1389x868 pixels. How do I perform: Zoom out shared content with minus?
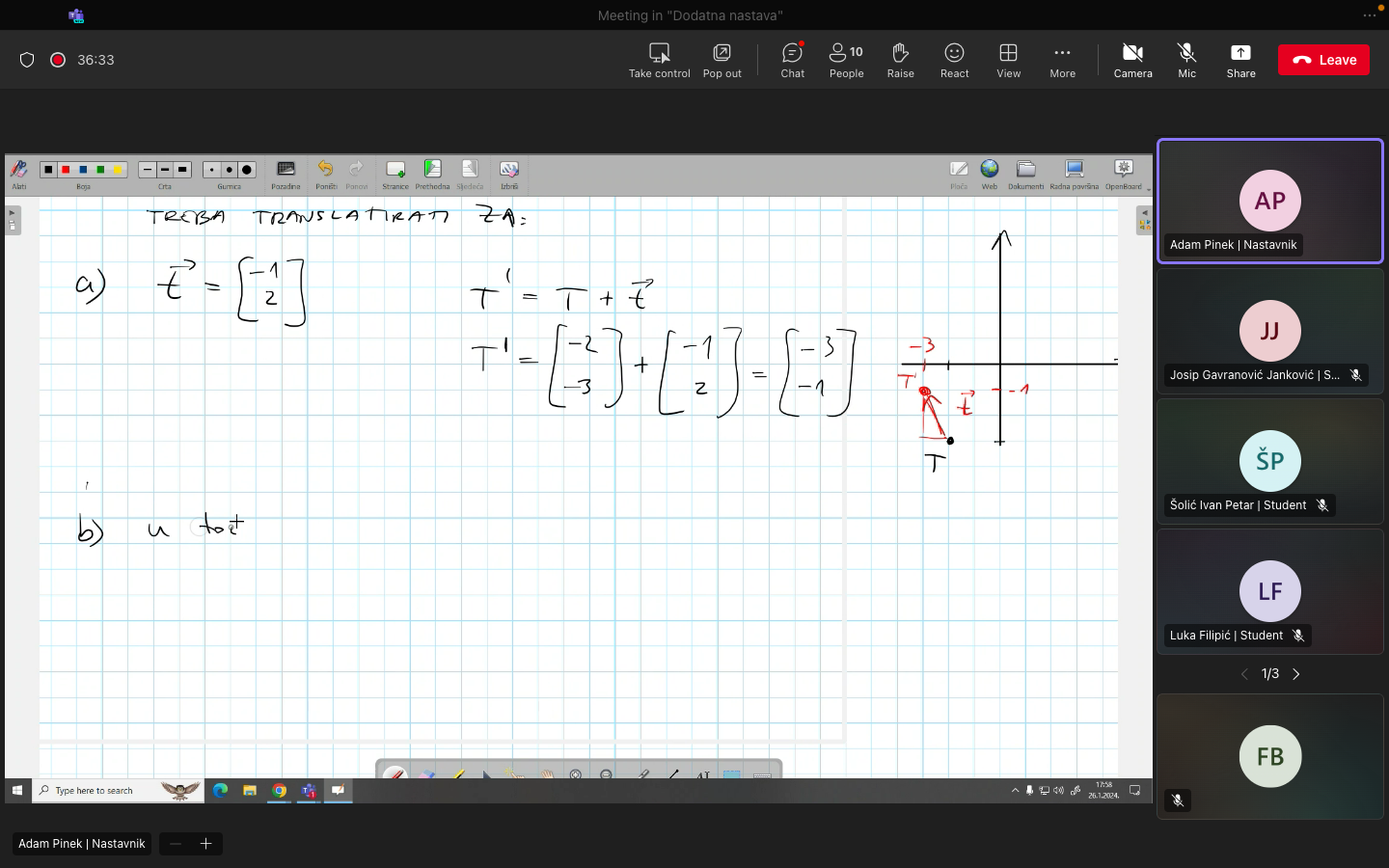(176, 844)
